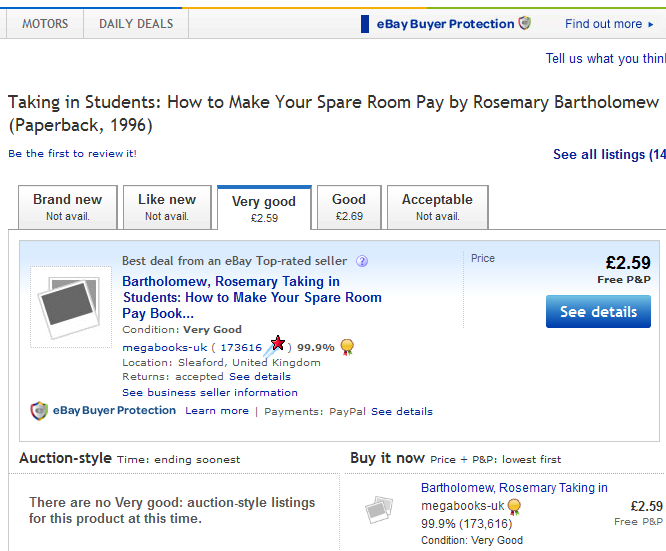Click the arrow next to Find out more
The image size is (666, 551).
tap(650, 25)
